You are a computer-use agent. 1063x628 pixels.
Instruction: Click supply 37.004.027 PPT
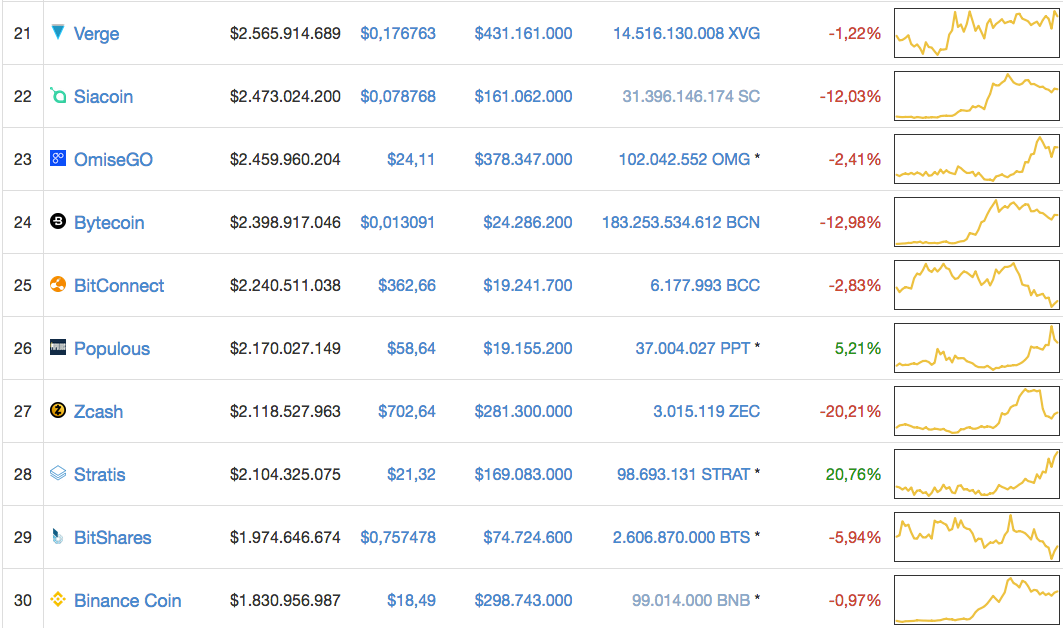coord(693,349)
